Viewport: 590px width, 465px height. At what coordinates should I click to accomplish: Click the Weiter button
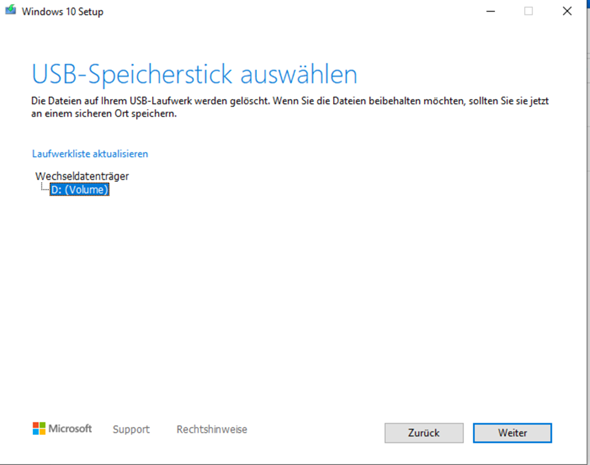(x=512, y=433)
